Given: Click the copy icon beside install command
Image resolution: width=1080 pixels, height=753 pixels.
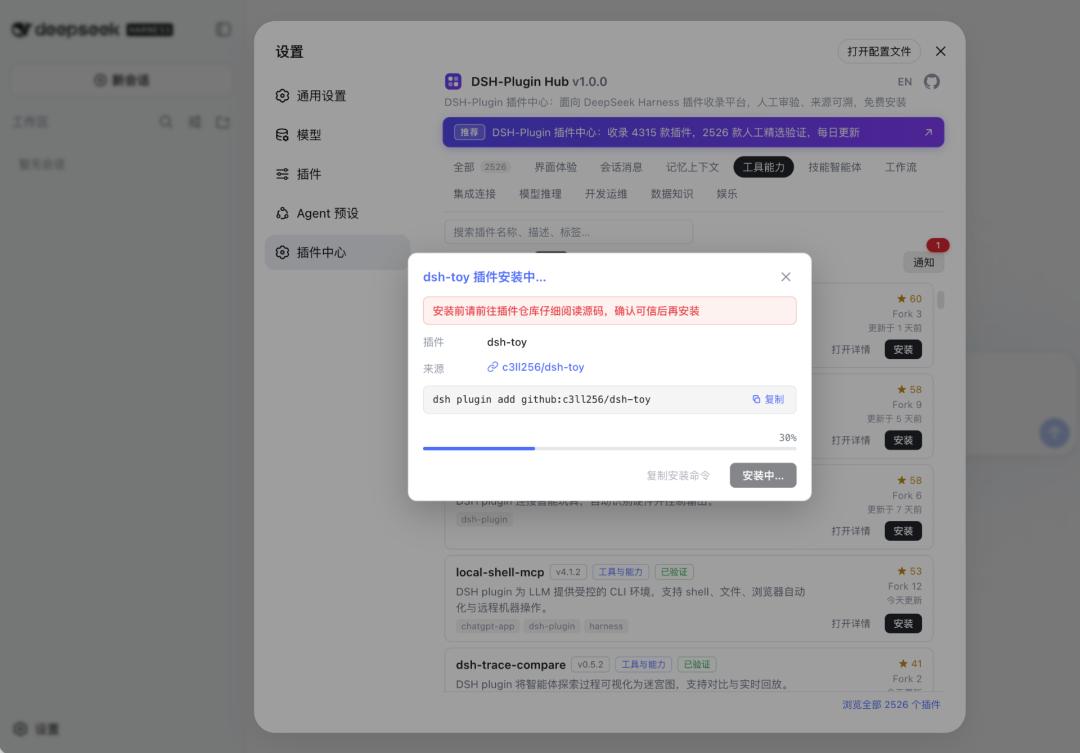Looking at the screenshot, I should click(x=756, y=400).
